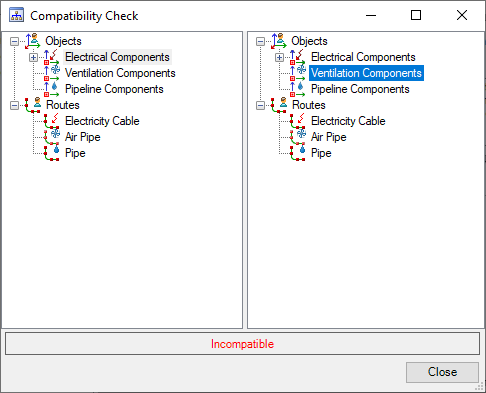Minimize the Compatibility Check window
The width and height of the screenshot is (486, 393).
[x=371, y=15]
